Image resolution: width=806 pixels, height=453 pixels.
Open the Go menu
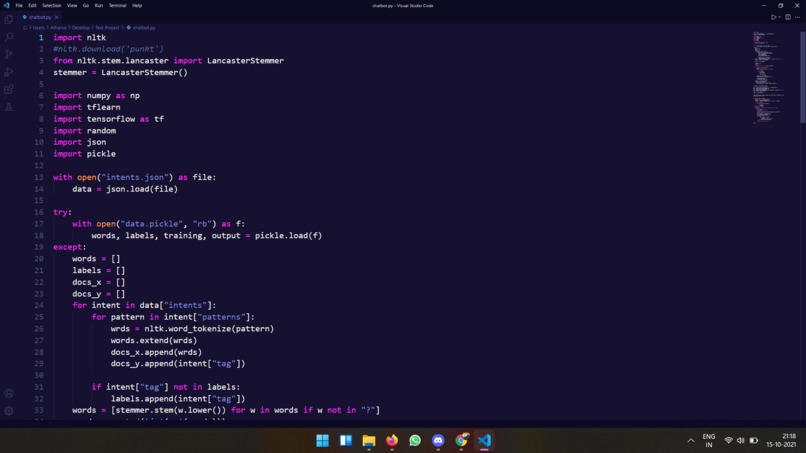[x=86, y=6]
